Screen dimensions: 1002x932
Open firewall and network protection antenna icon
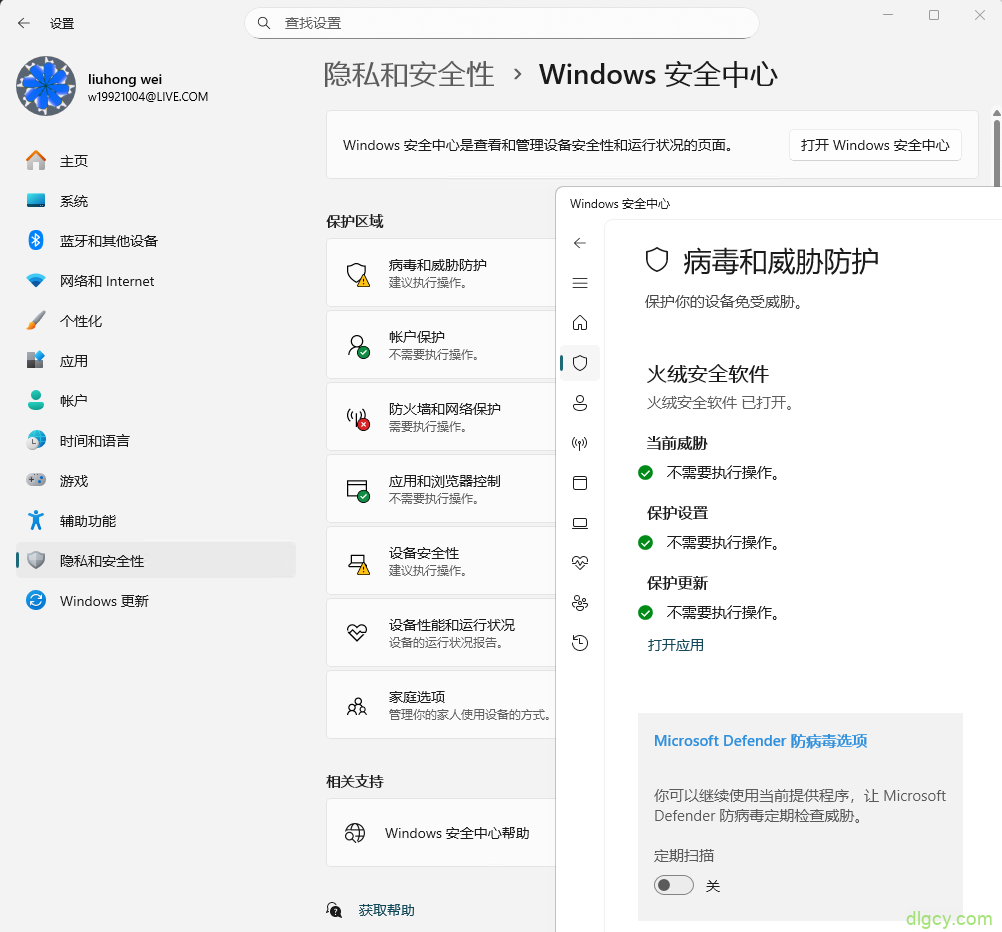tap(580, 443)
